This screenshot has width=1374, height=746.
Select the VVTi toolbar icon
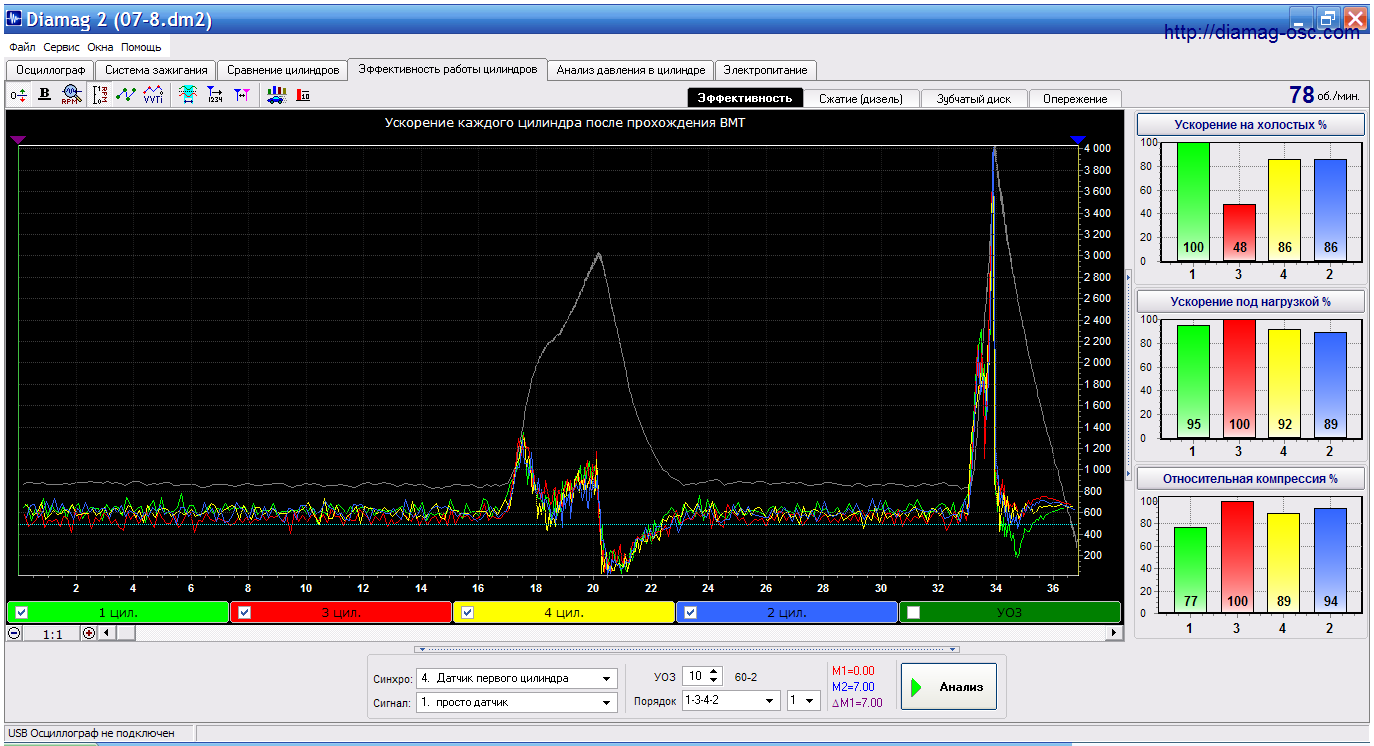pyautogui.click(x=153, y=94)
